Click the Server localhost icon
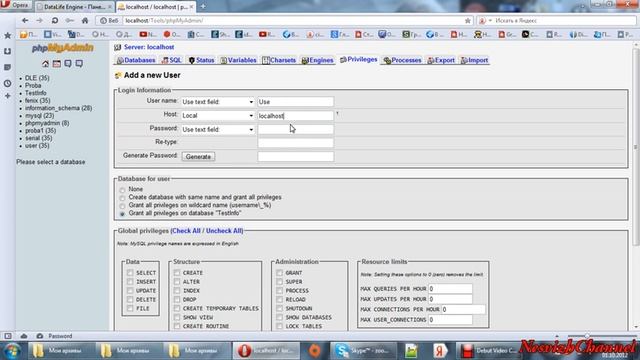This screenshot has width=640, height=360. tap(118, 47)
